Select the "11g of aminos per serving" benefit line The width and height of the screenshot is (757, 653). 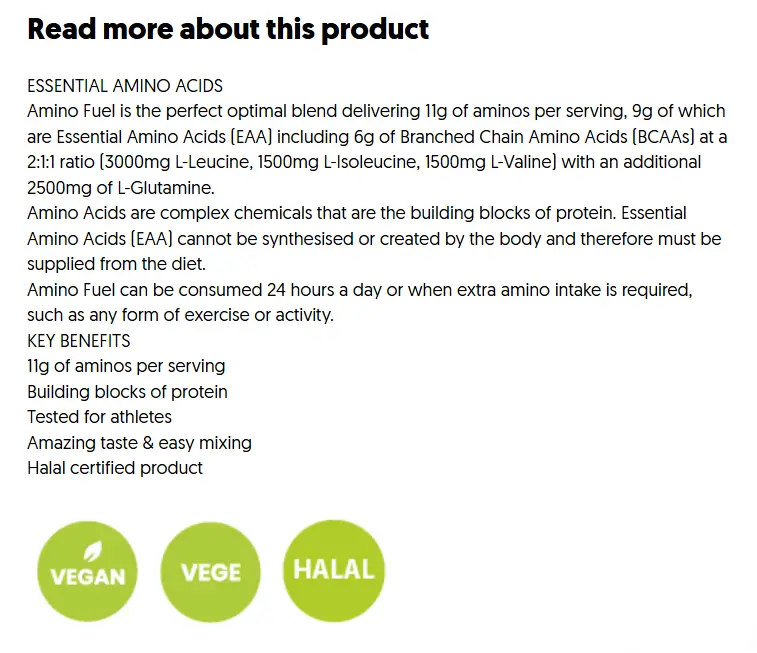pos(126,366)
